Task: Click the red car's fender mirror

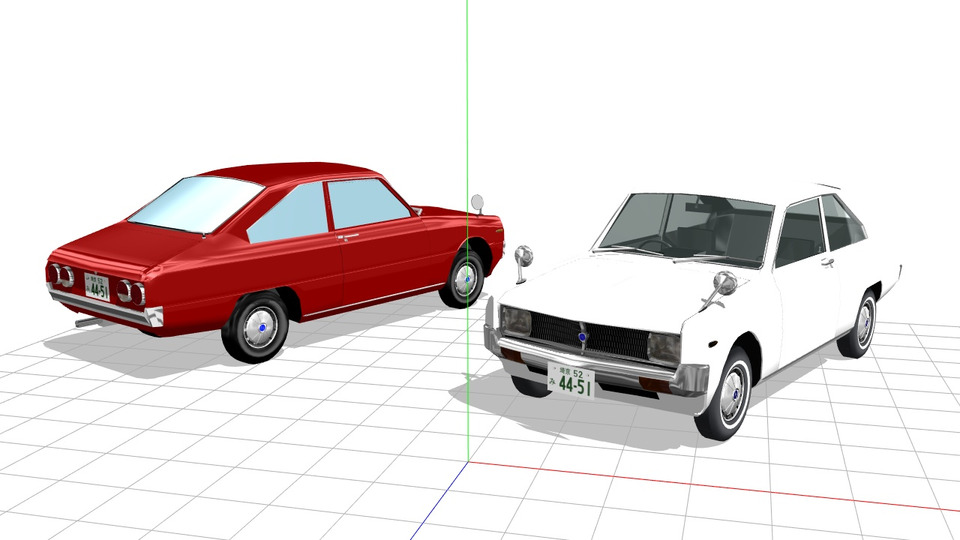Action: pos(477,203)
